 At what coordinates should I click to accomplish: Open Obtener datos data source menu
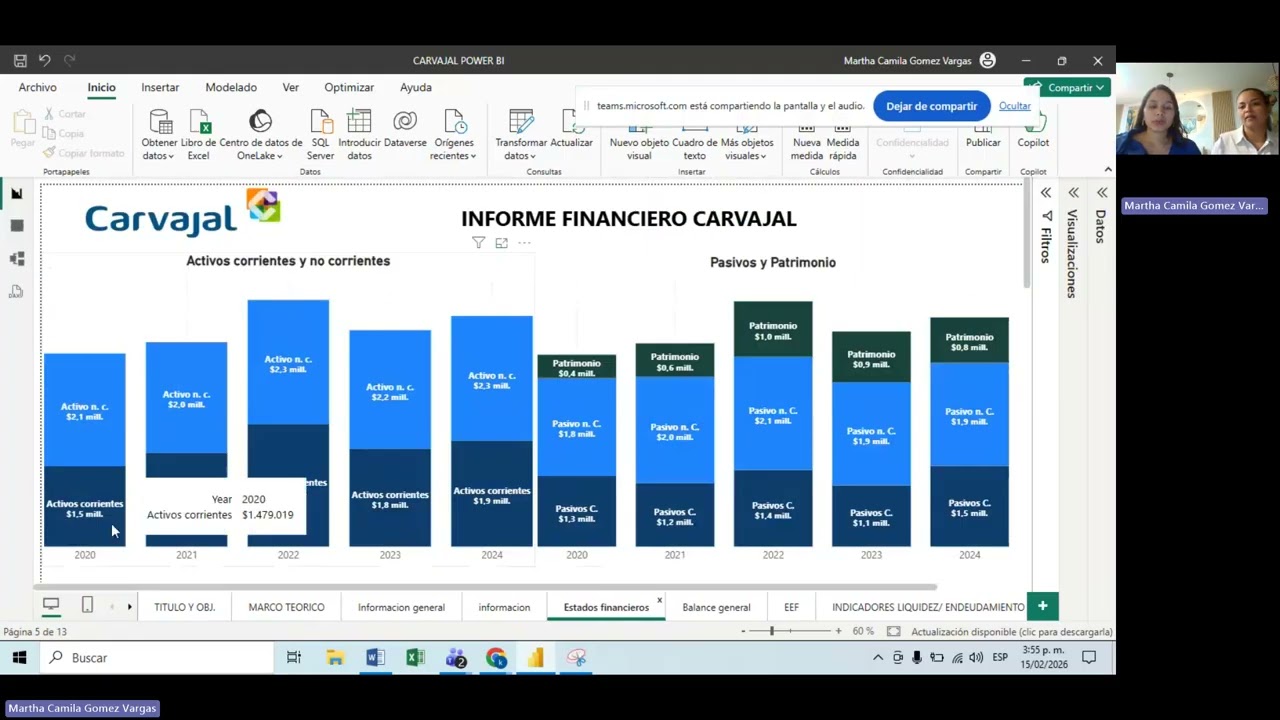tap(159, 135)
